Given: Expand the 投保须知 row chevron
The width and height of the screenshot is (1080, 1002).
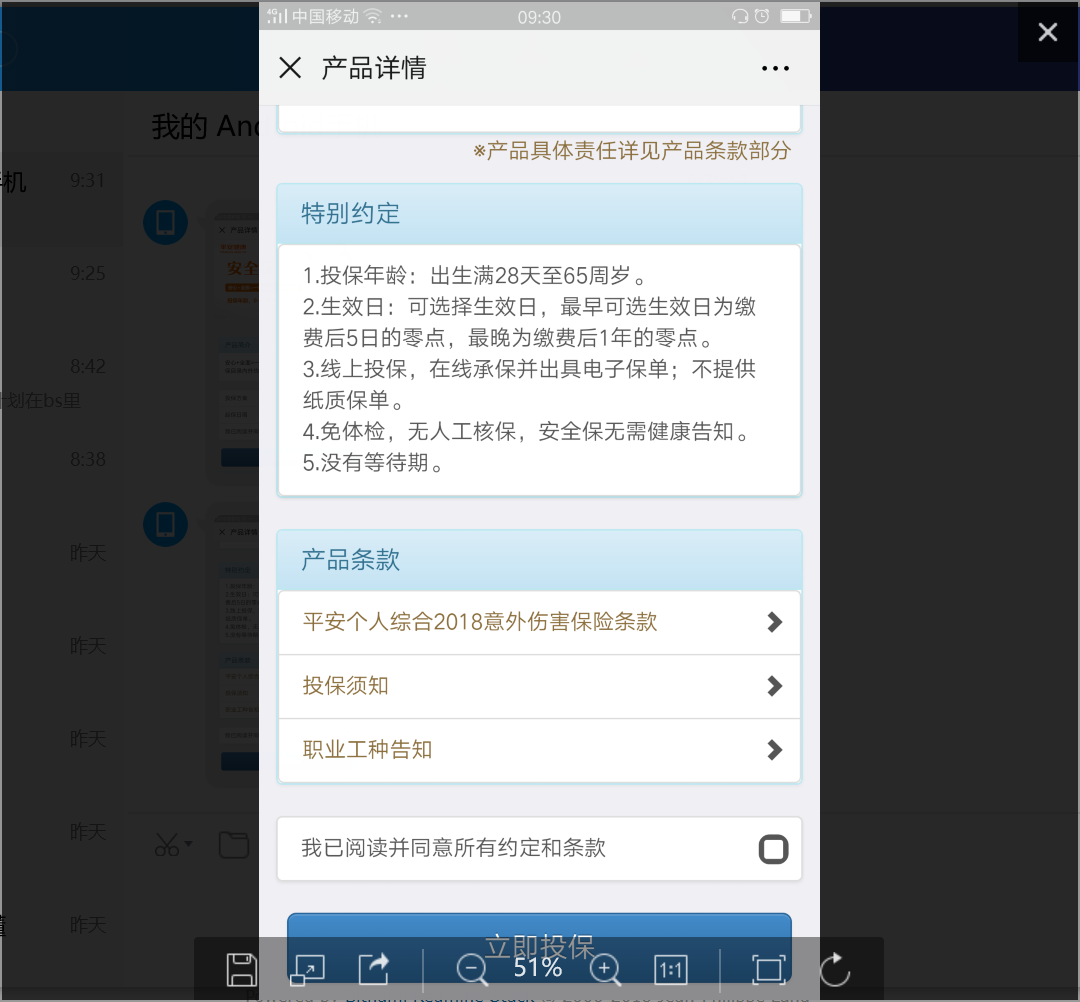Looking at the screenshot, I should click(x=775, y=686).
